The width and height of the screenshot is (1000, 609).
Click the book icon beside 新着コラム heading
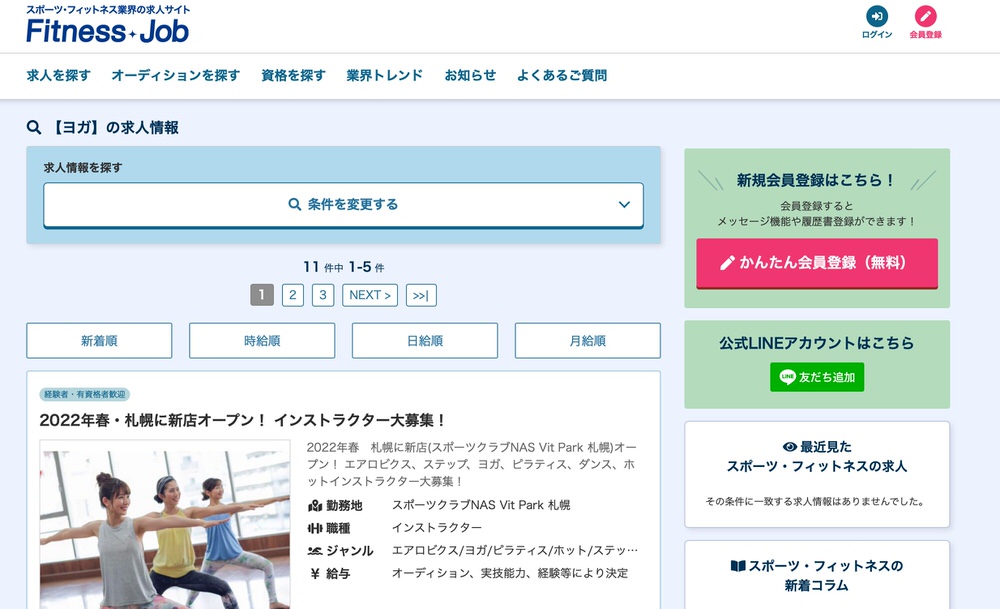click(738, 566)
